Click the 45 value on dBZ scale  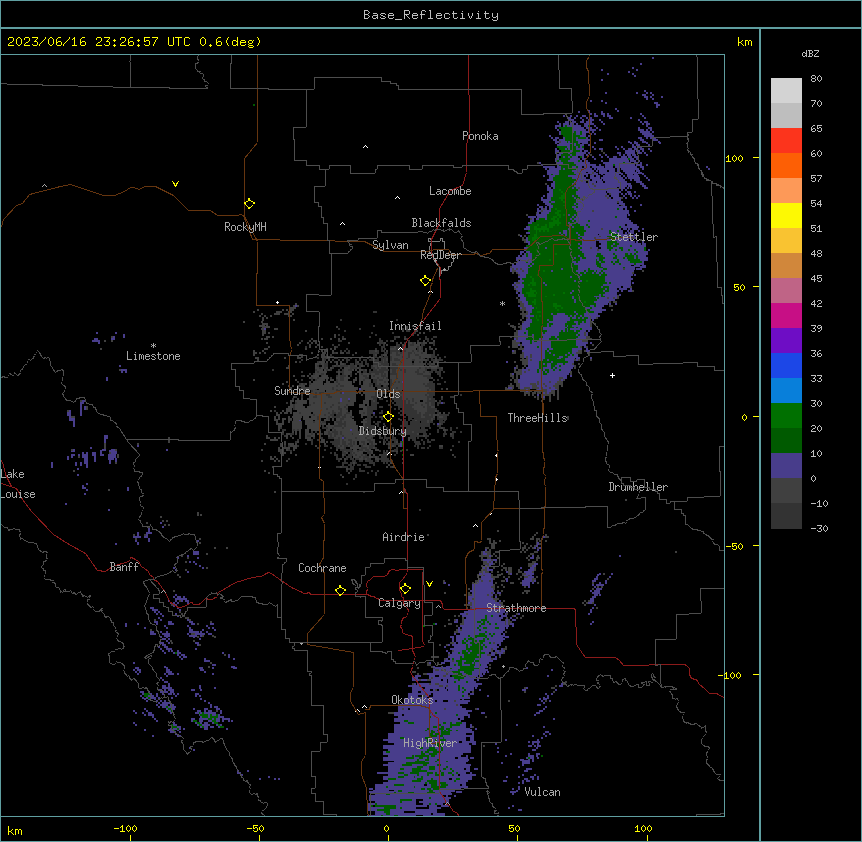pos(816,278)
